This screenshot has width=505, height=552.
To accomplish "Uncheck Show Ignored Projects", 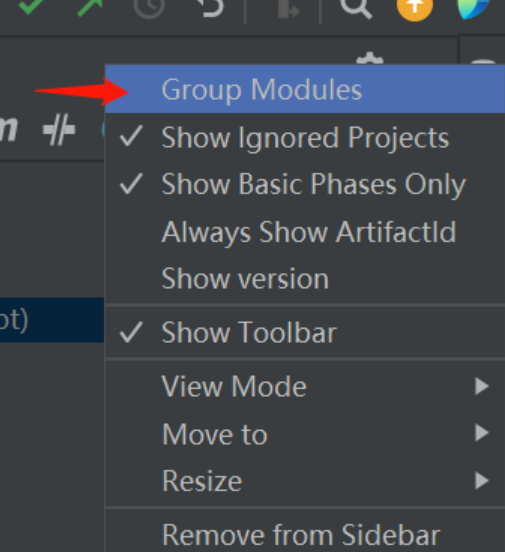I will click(305, 137).
